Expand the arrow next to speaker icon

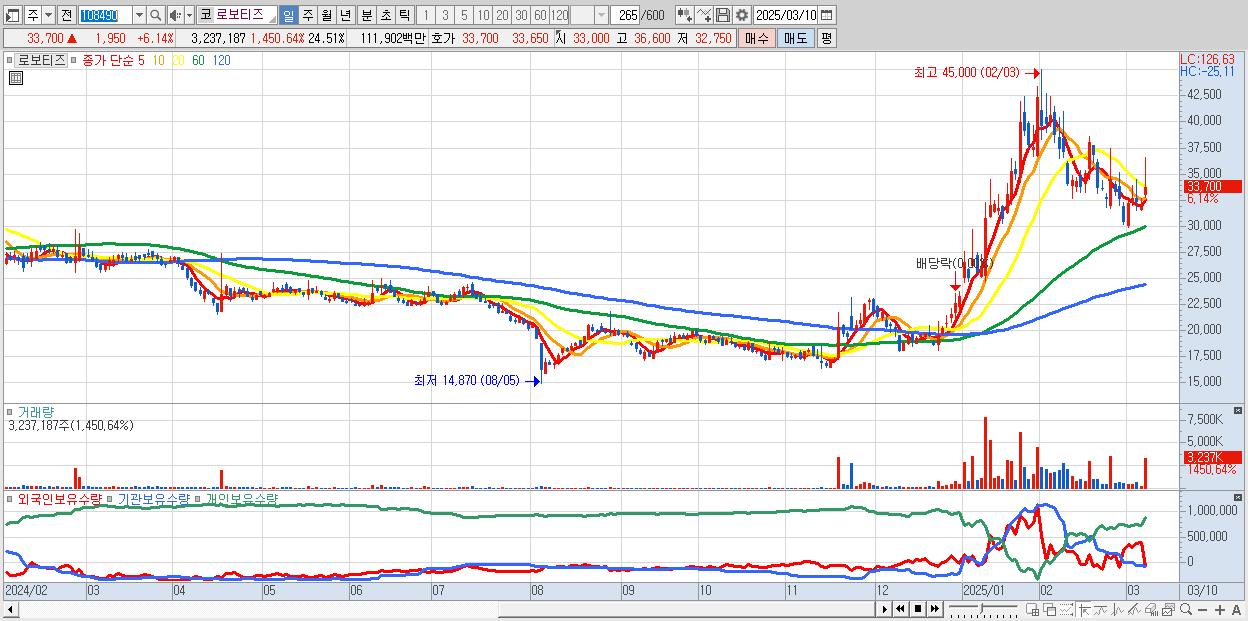189,15
